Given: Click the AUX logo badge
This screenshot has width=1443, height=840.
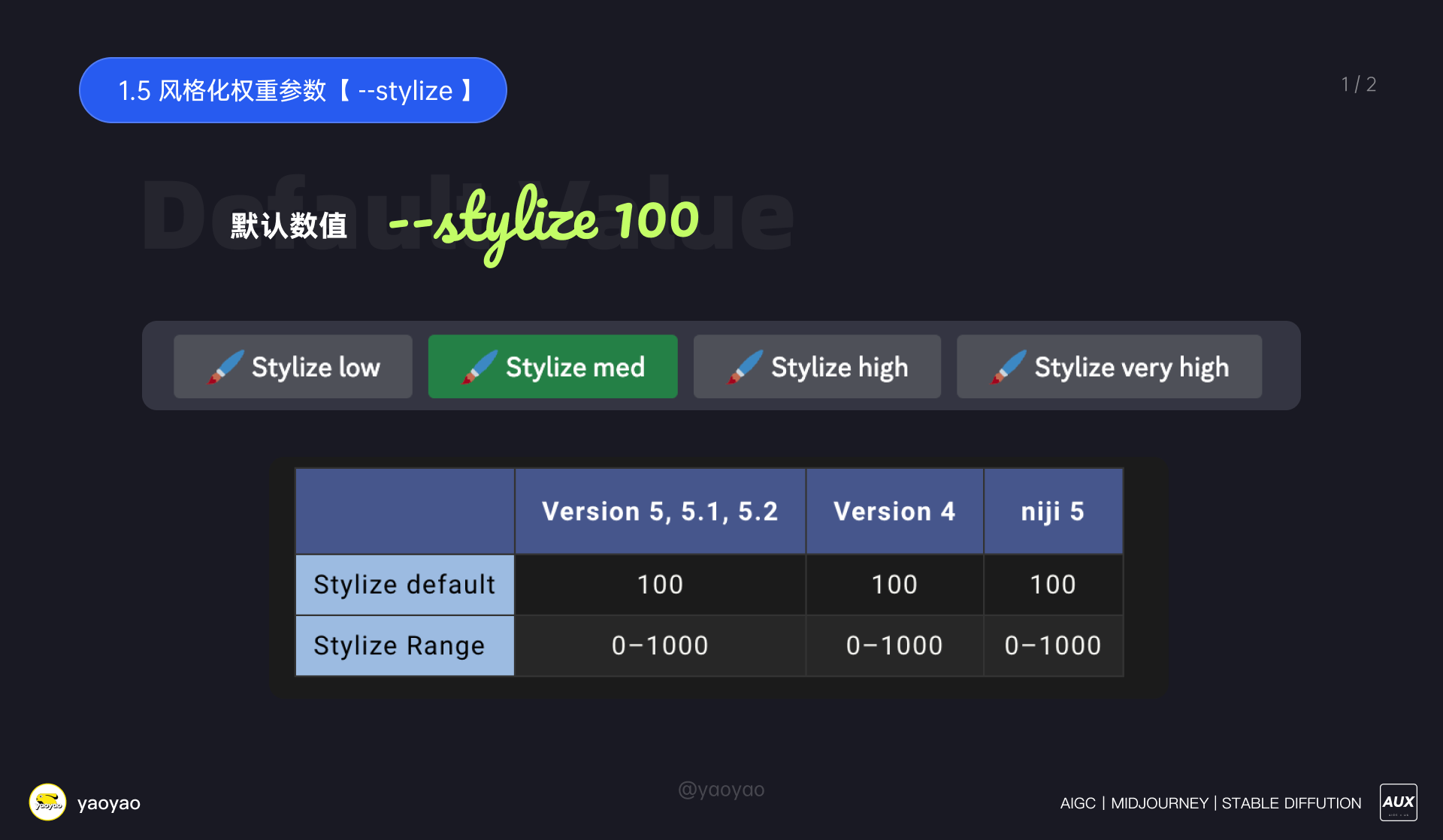Looking at the screenshot, I should coord(1398,802).
